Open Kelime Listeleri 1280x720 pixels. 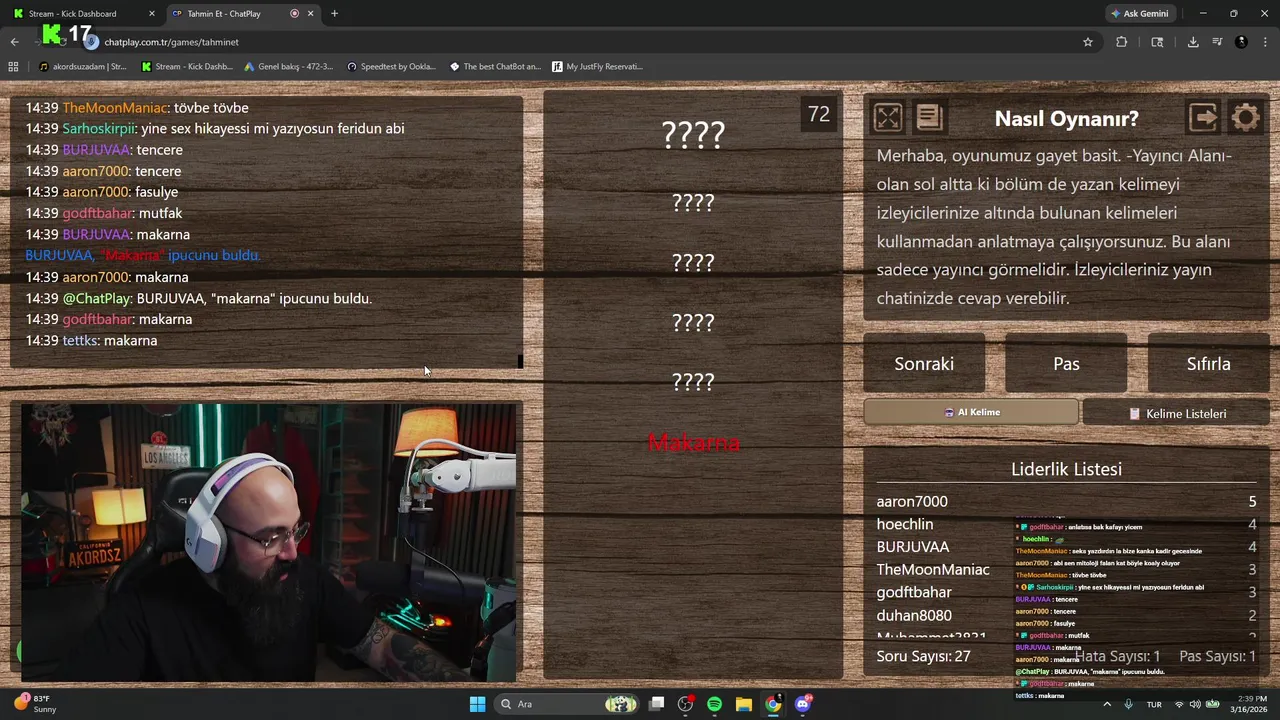[1176, 413]
